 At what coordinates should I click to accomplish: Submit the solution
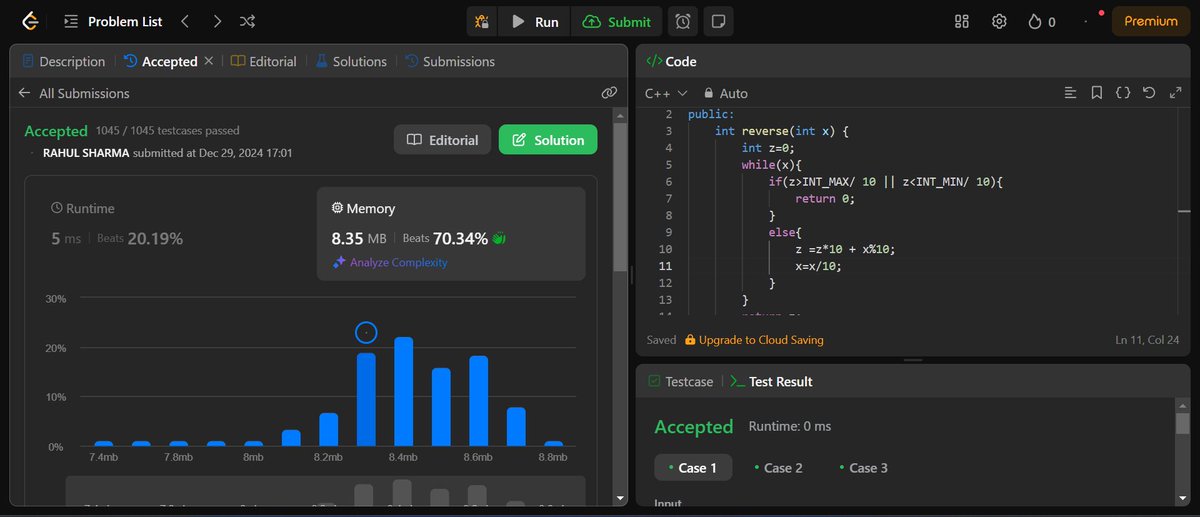(x=617, y=21)
